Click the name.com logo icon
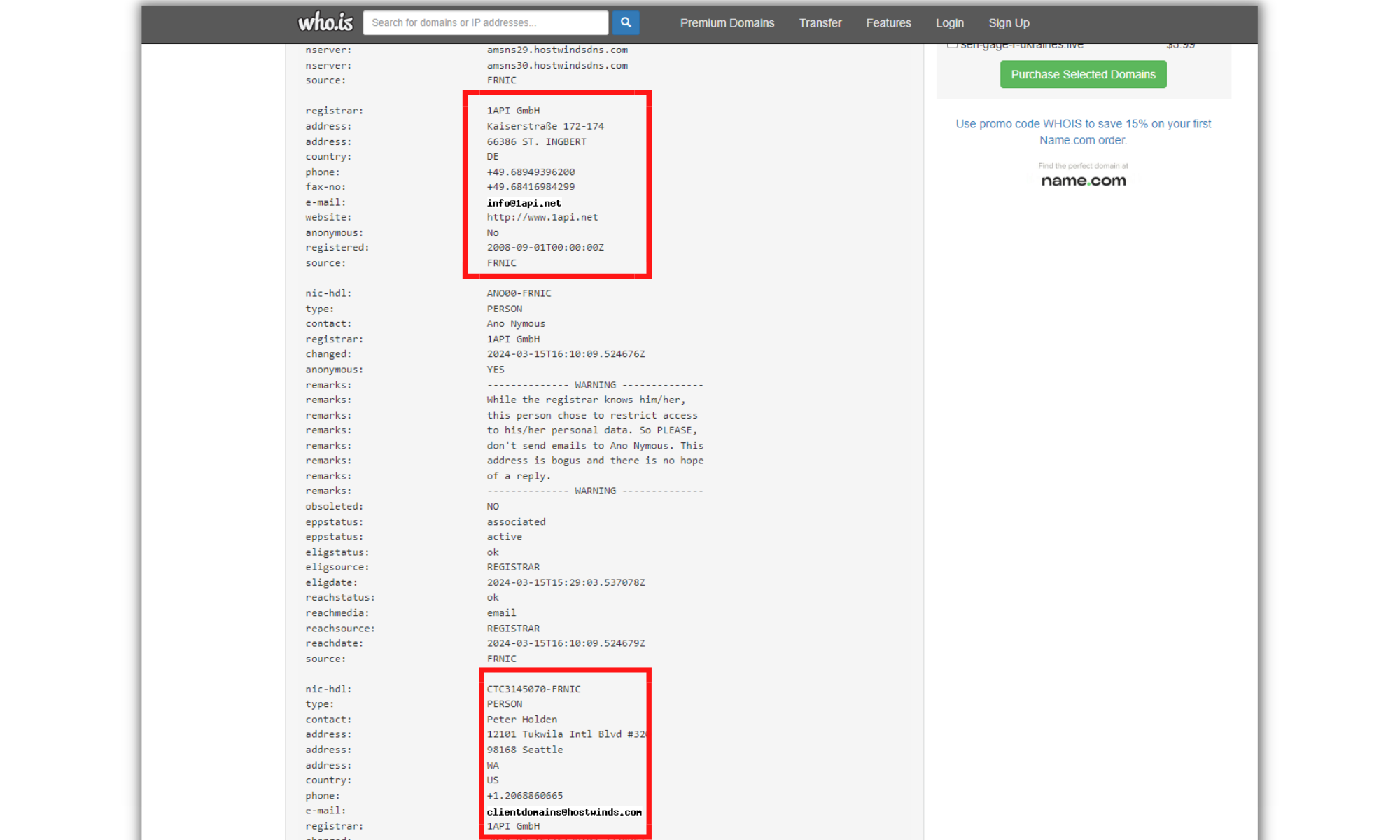Screen dimensions: 1400x840 (x=1083, y=181)
